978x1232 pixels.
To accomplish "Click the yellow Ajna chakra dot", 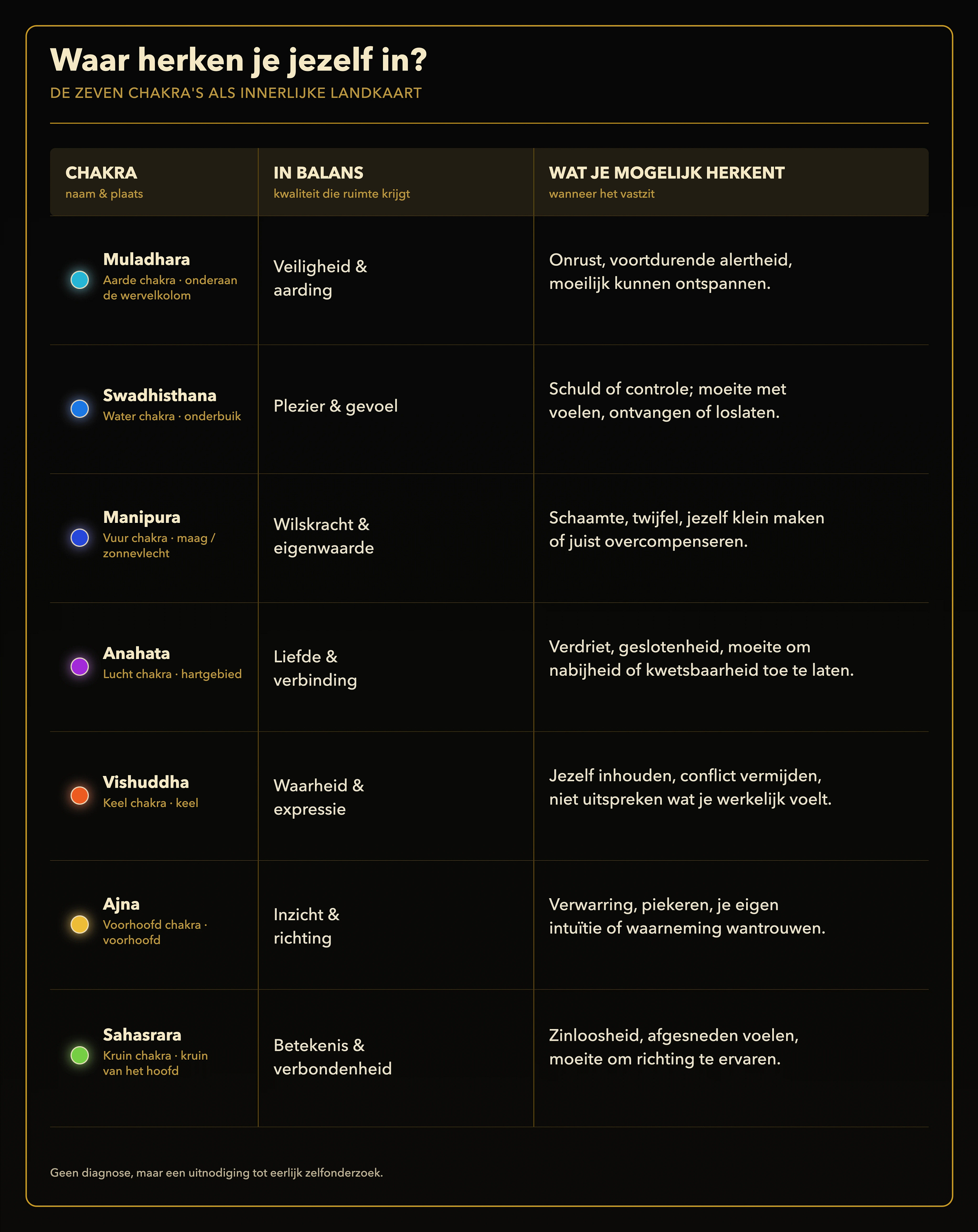I will [79, 925].
